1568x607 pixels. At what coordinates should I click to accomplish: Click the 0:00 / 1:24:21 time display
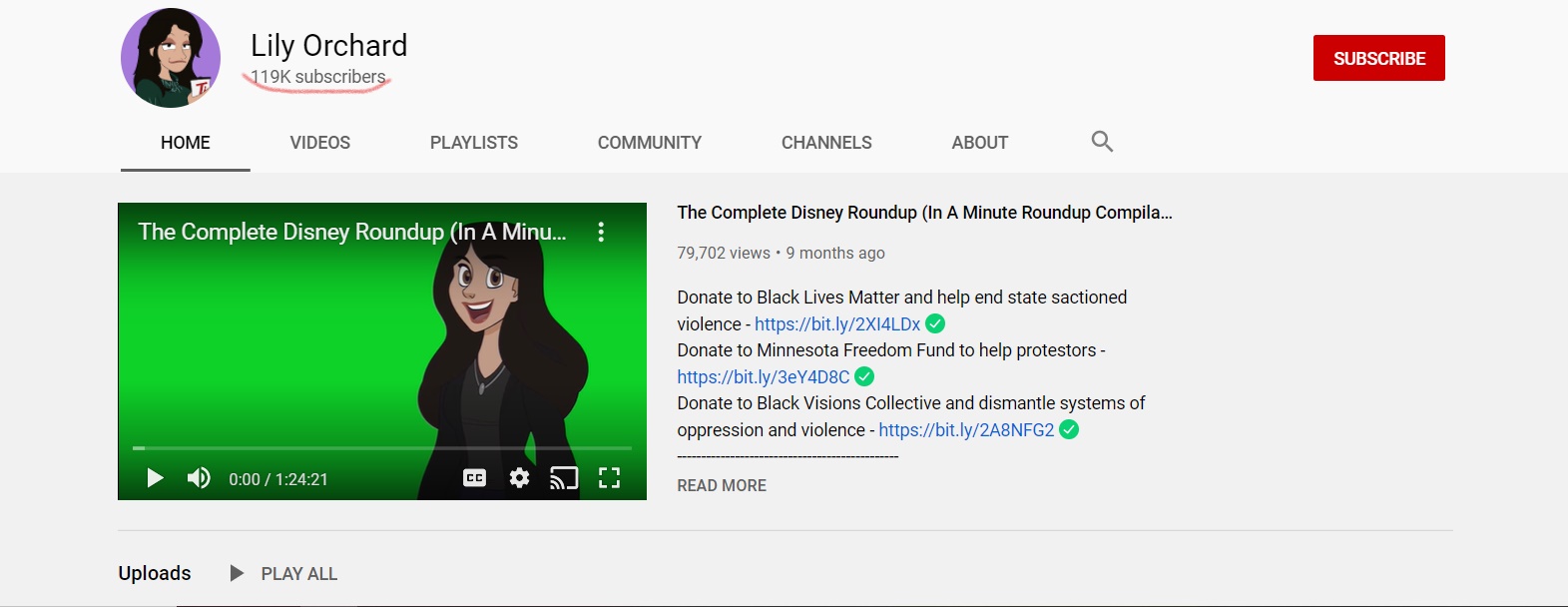278,479
